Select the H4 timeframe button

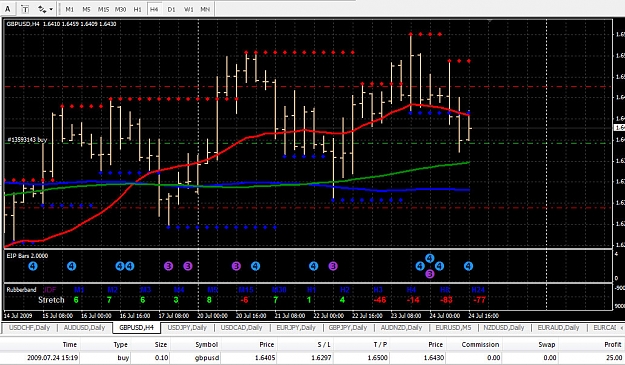click(154, 9)
